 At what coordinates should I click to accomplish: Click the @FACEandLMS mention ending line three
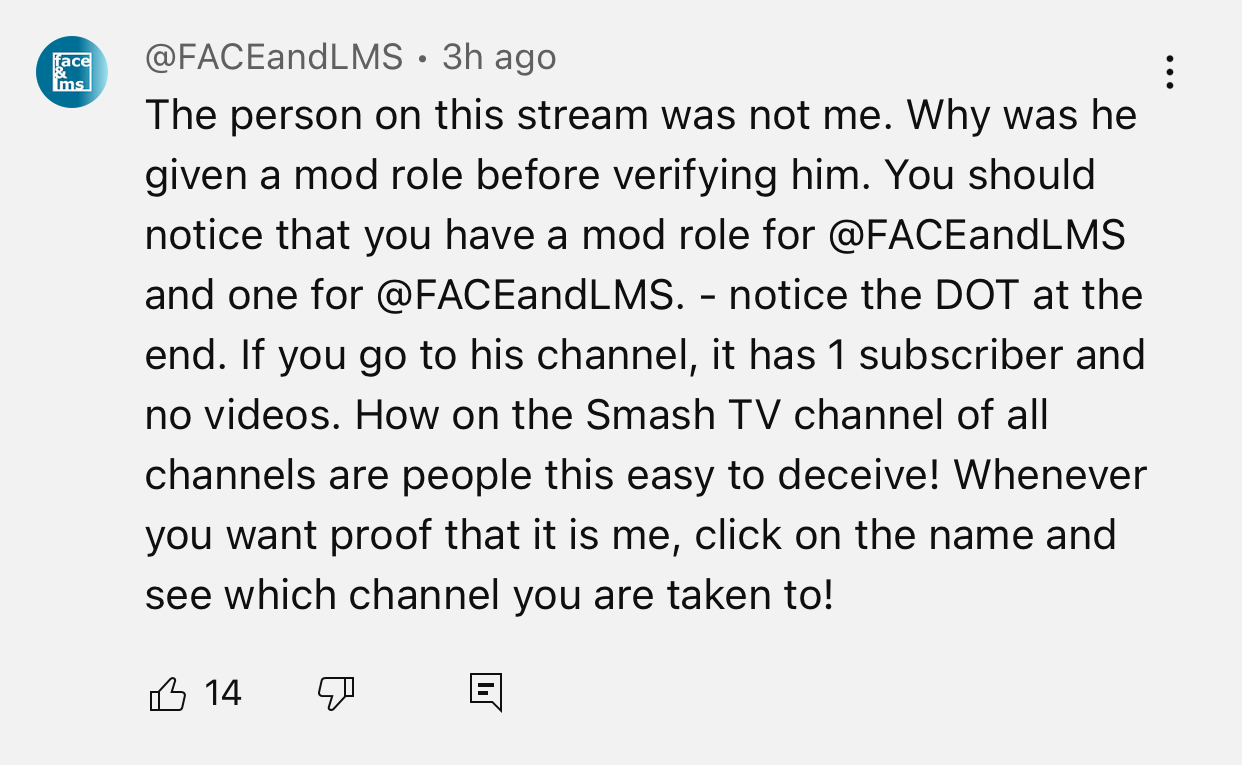tap(978, 236)
